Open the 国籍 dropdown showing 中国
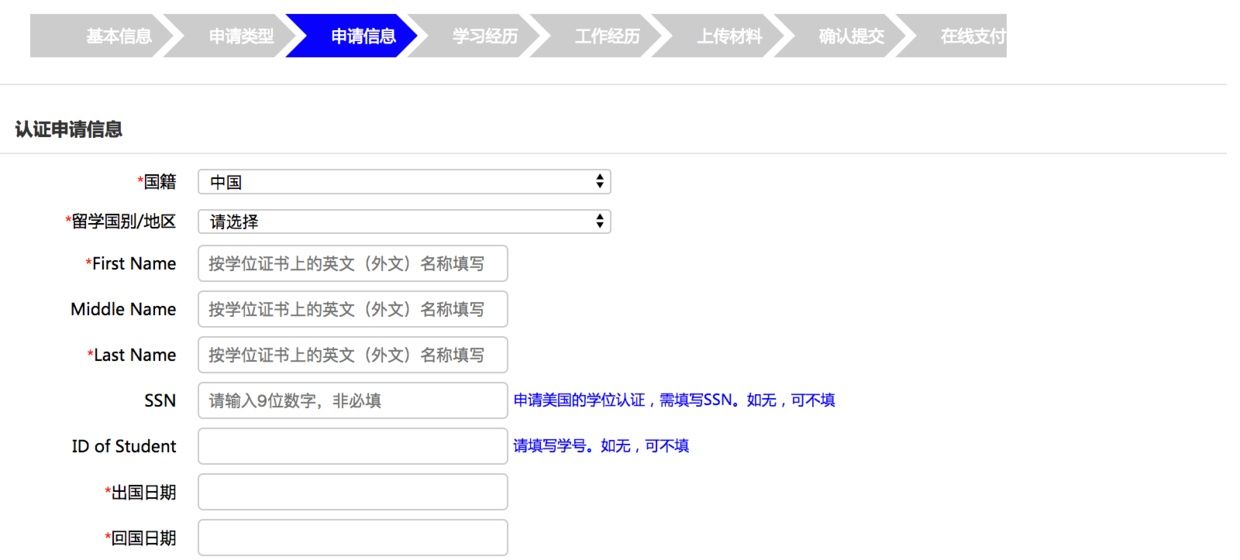Viewport: 1240px width, 560px height. [404, 182]
